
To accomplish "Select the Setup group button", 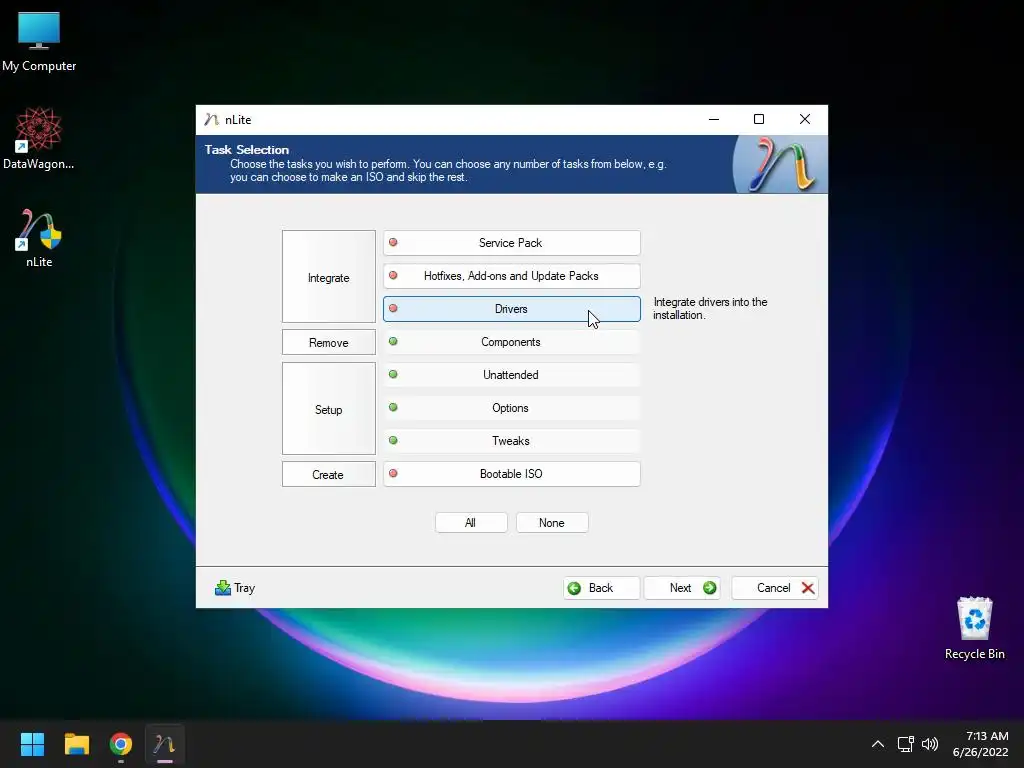I will [x=328, y=409].
